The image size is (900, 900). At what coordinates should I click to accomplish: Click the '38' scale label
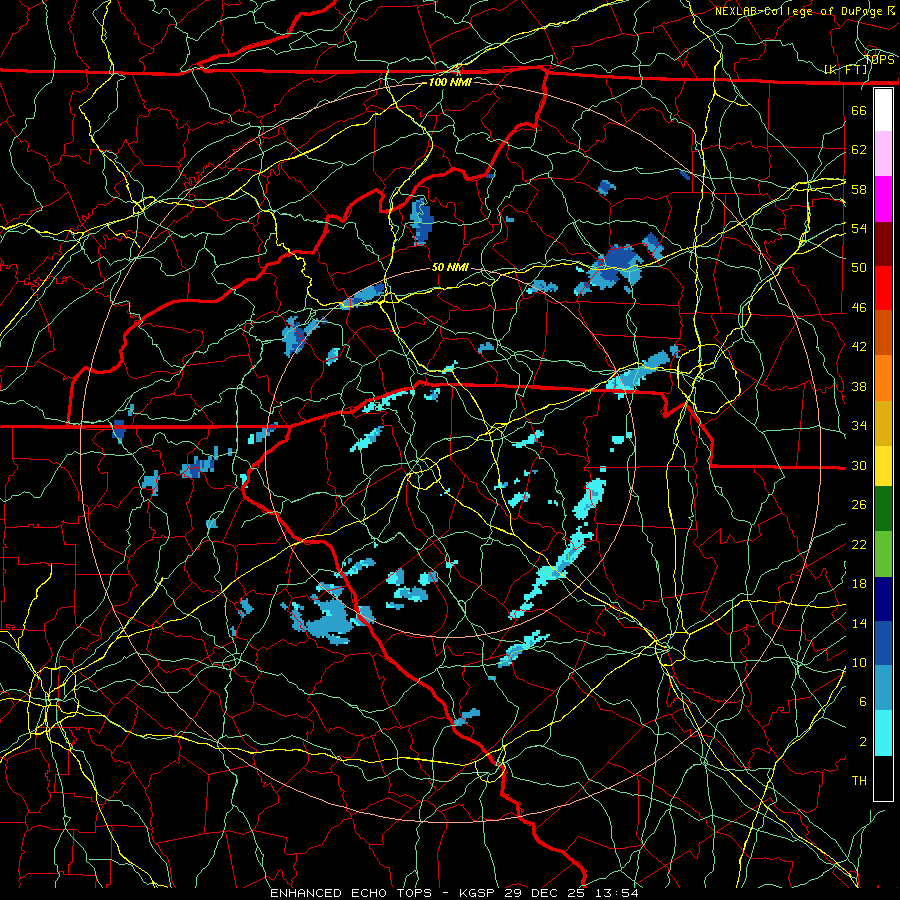859,386
